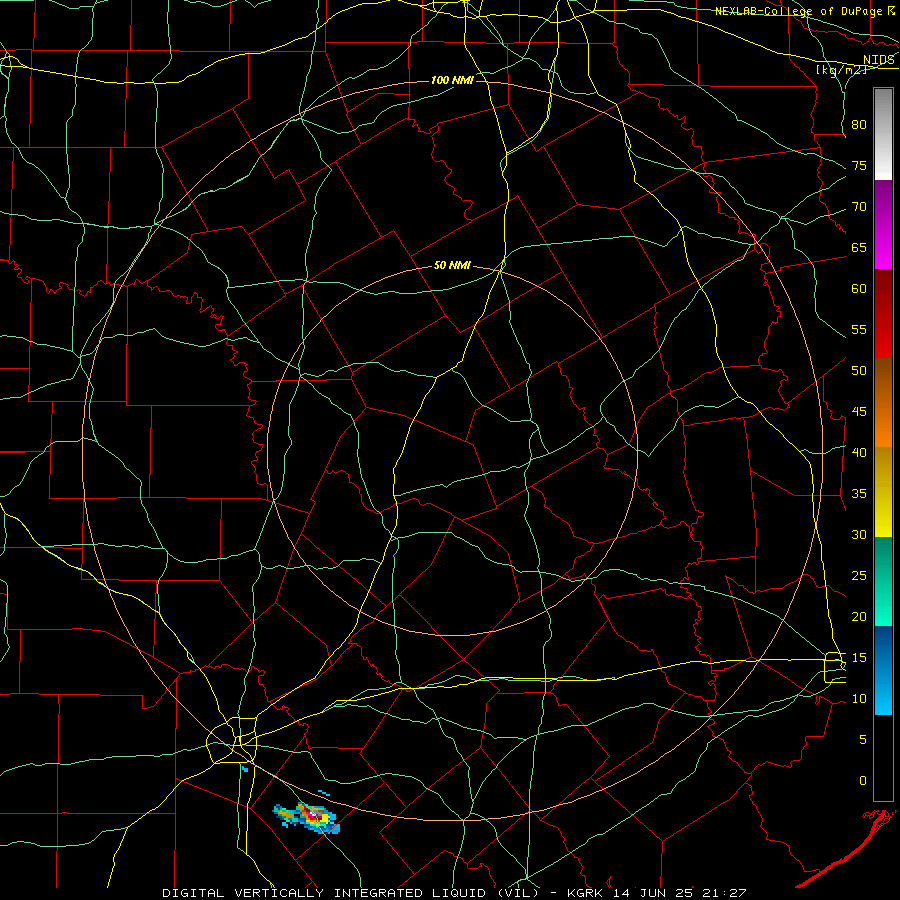Click the 45 value on the color scale
The image size is (900, 900).
tap(859, 412)
